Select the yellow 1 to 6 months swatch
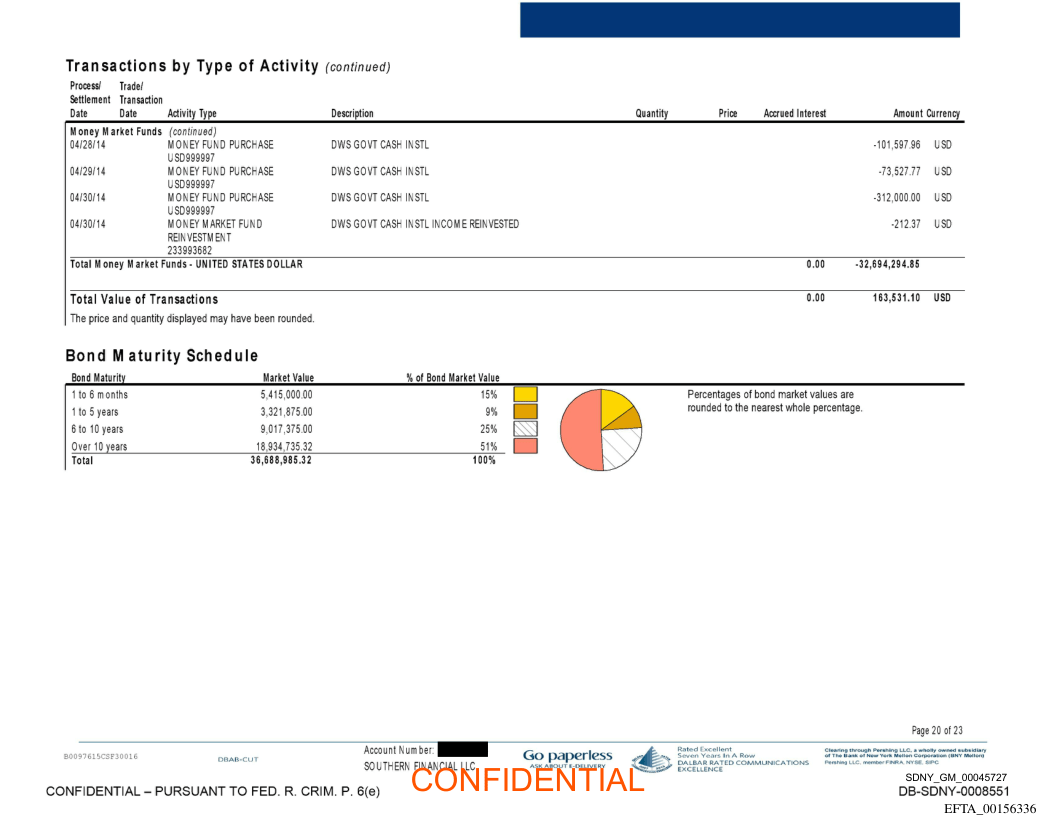 525,394
